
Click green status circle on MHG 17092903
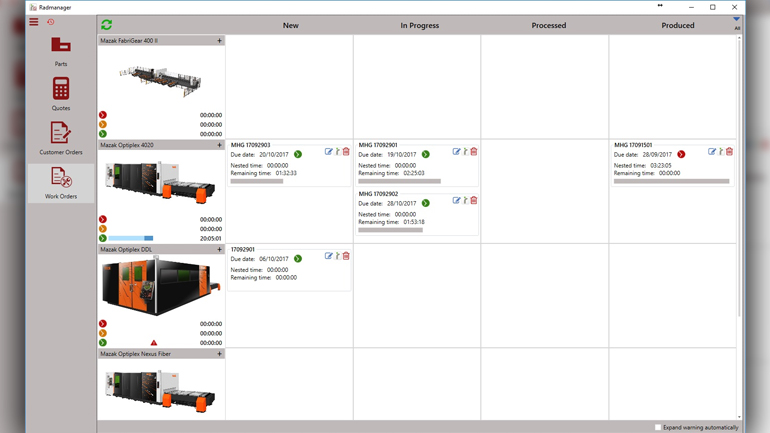298,154
